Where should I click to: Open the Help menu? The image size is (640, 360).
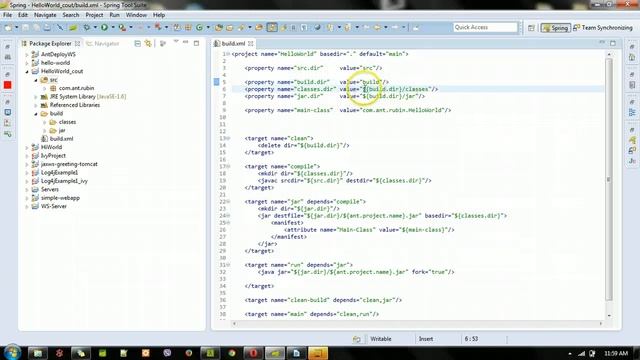tap(159, 15)
